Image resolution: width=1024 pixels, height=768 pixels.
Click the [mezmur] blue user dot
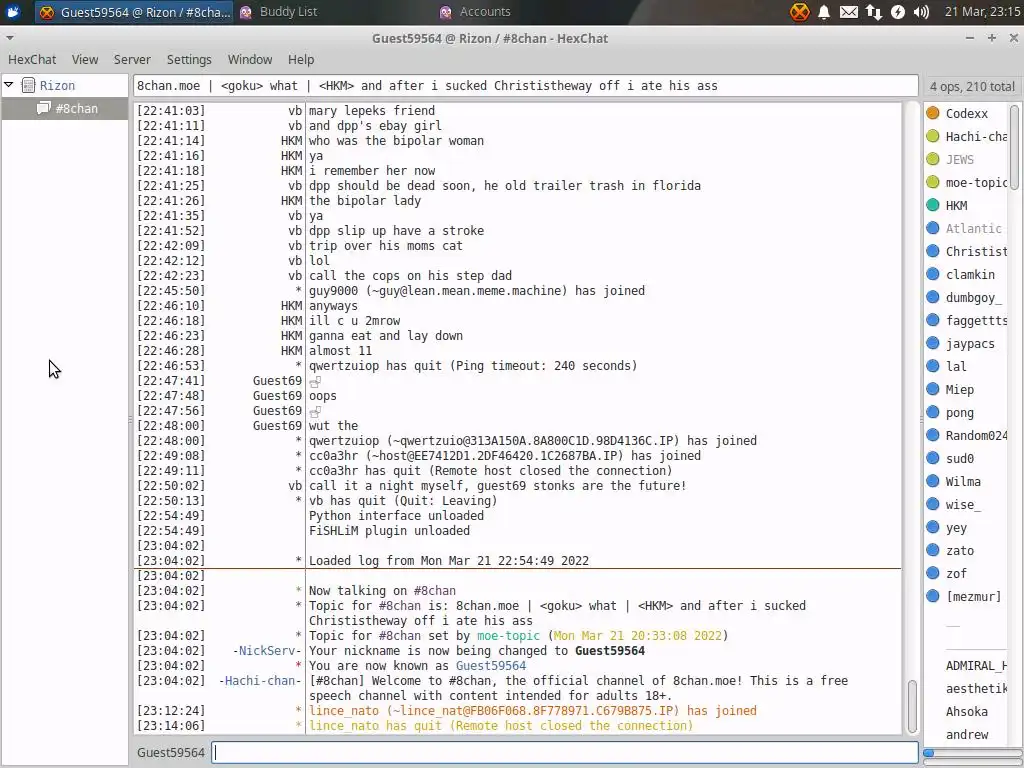point(933,596)
